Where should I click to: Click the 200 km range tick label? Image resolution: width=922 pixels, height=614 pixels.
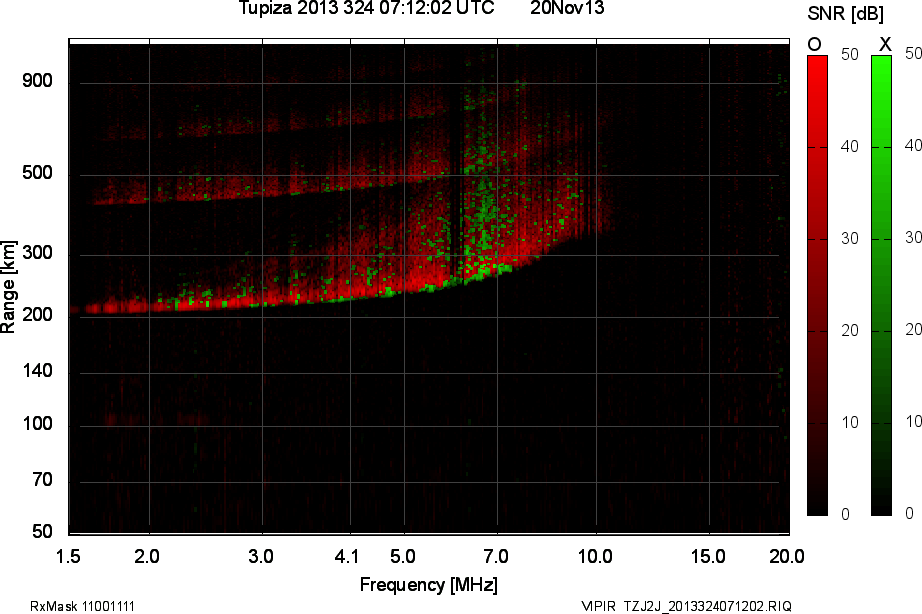[38, 315]
